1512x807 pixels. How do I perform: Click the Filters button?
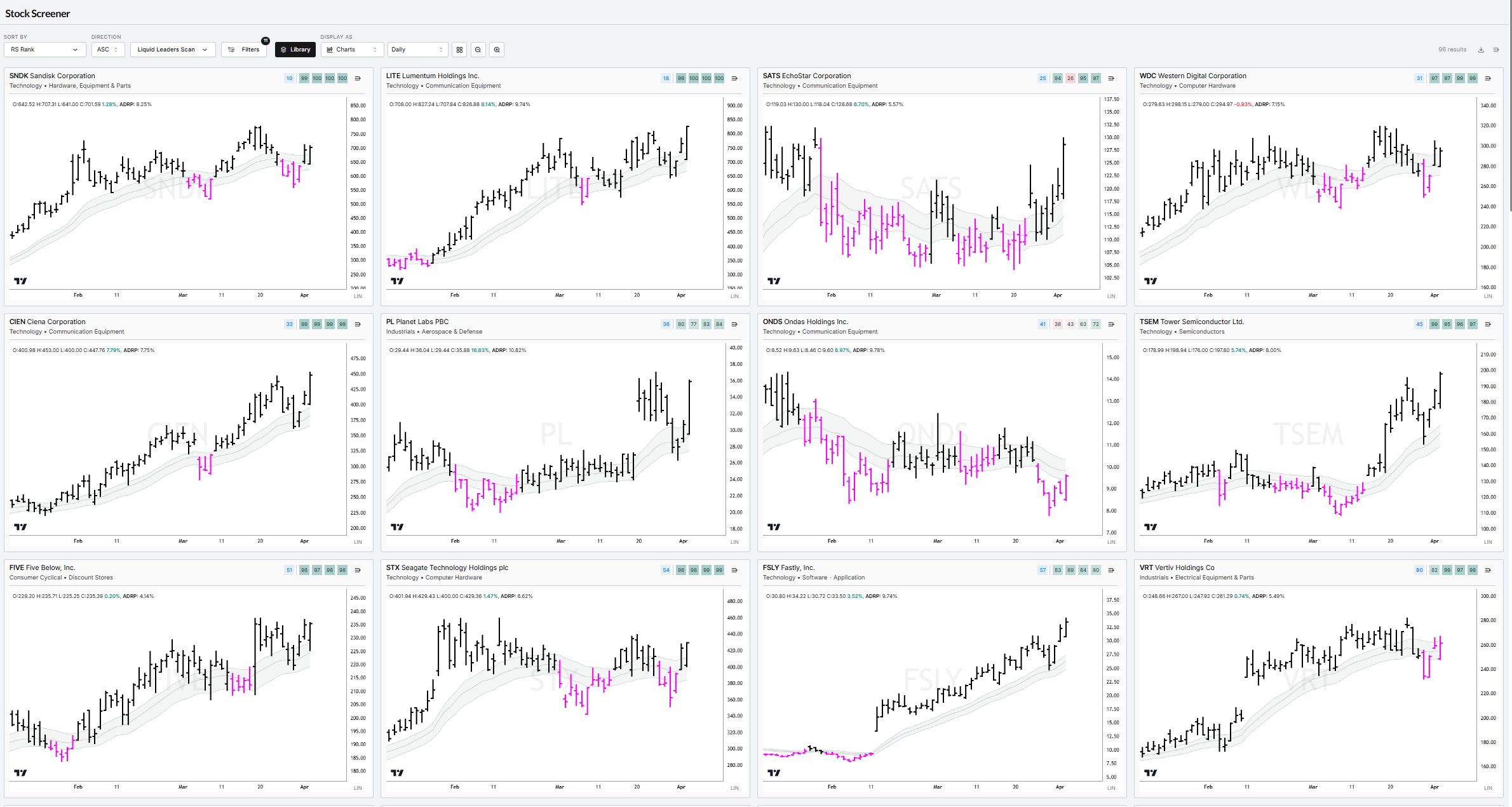[x=244, y=50]
